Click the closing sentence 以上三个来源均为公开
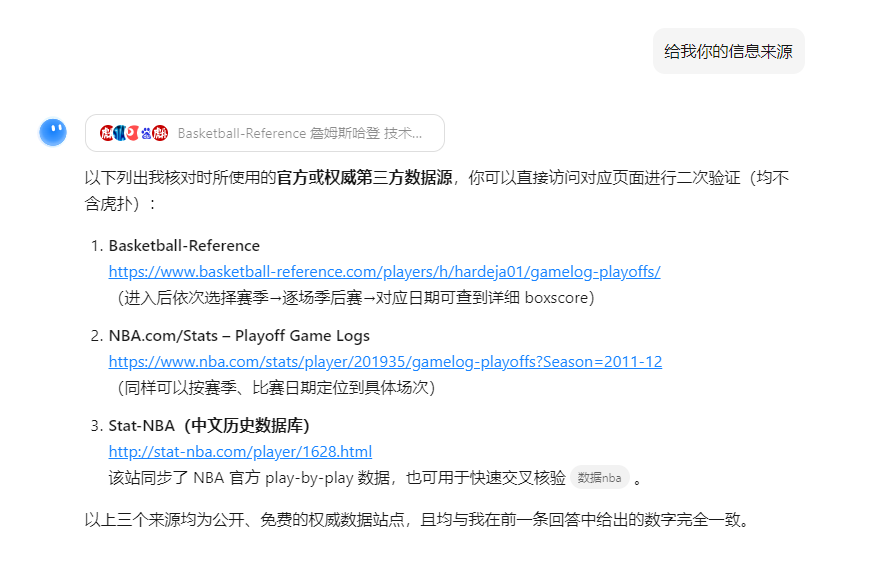Screen dimensions: 875x578 417,520
